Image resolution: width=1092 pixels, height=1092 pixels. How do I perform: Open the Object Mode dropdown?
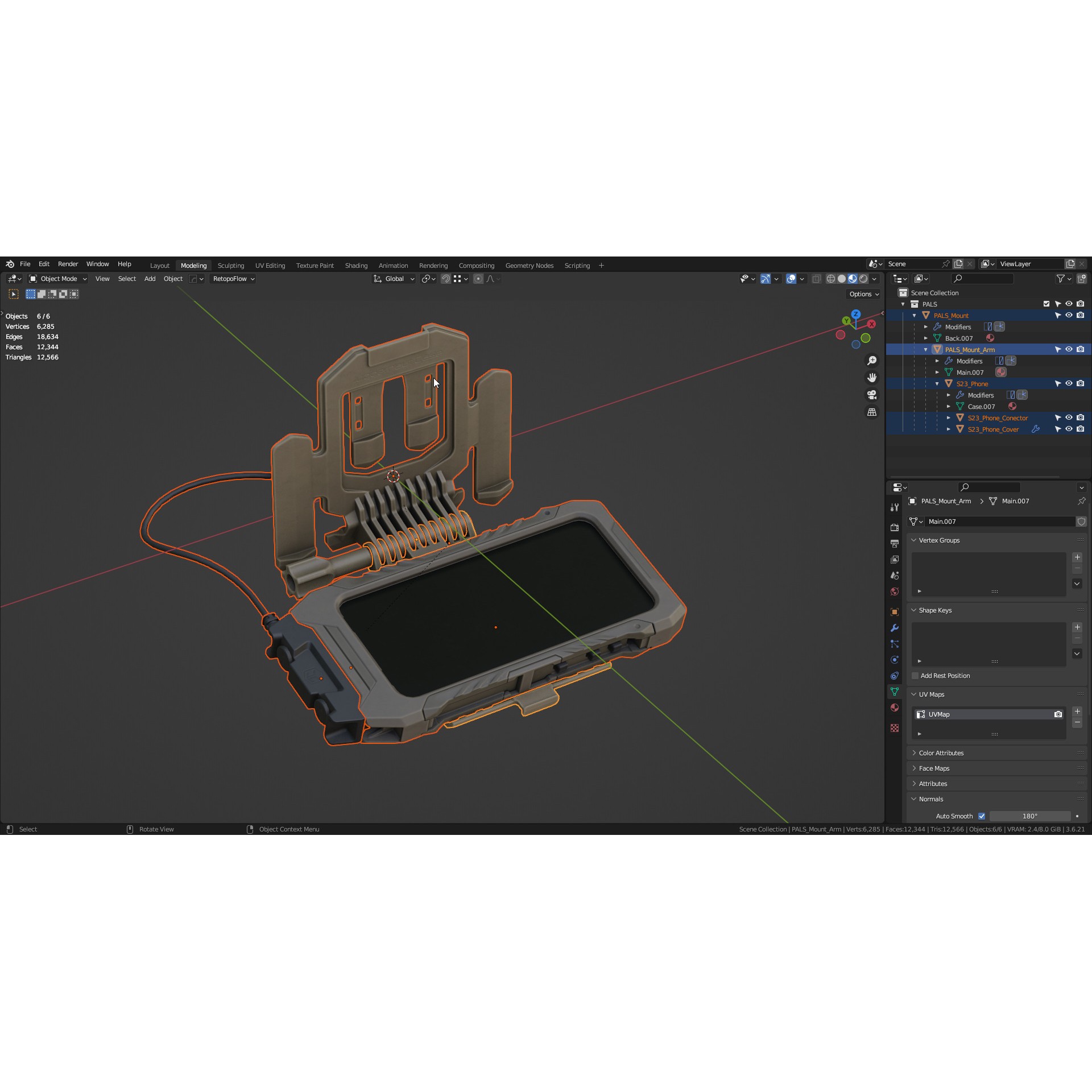pos(57,279)
